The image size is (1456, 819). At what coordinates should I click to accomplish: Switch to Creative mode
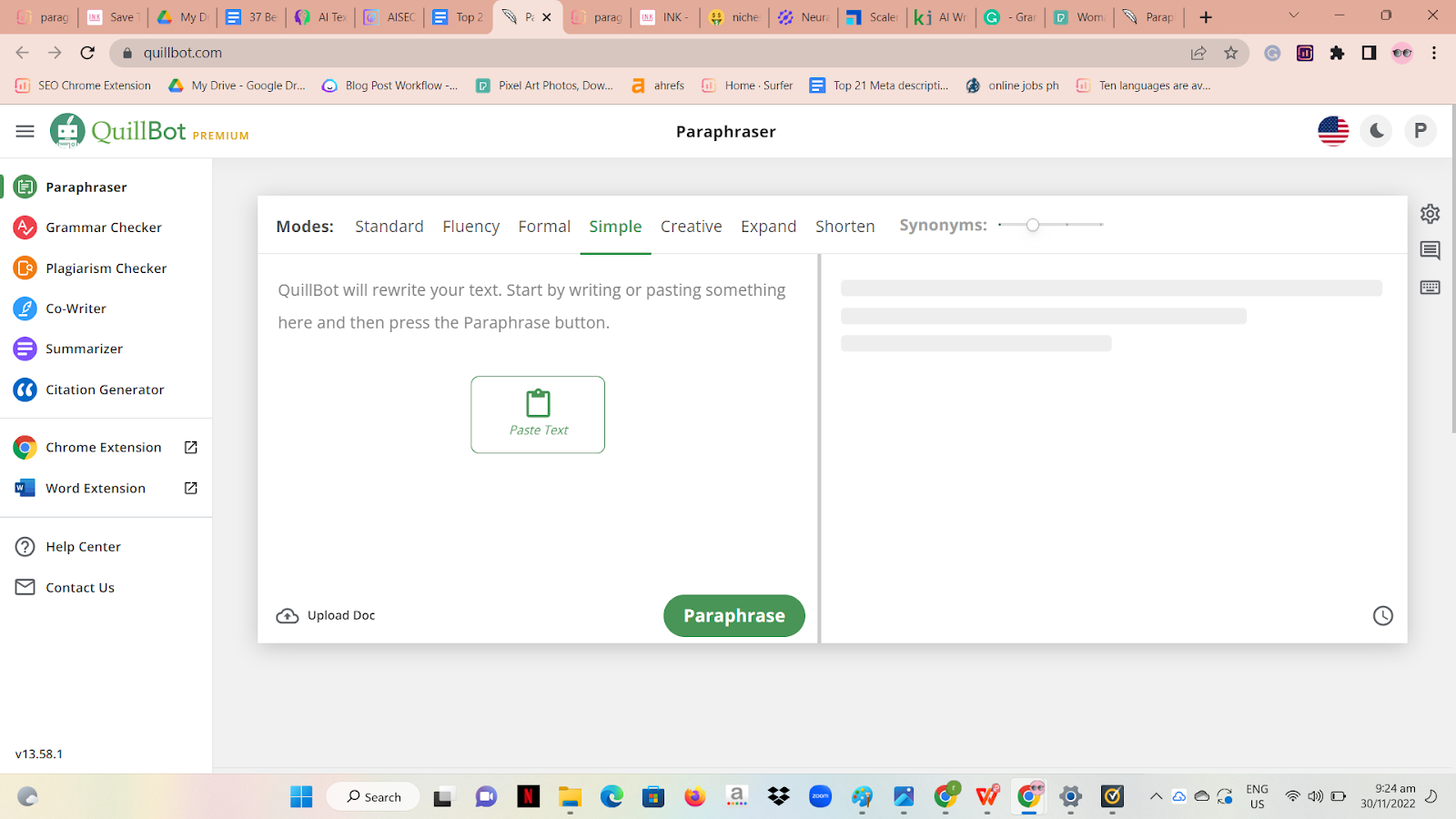coord(692,227)
